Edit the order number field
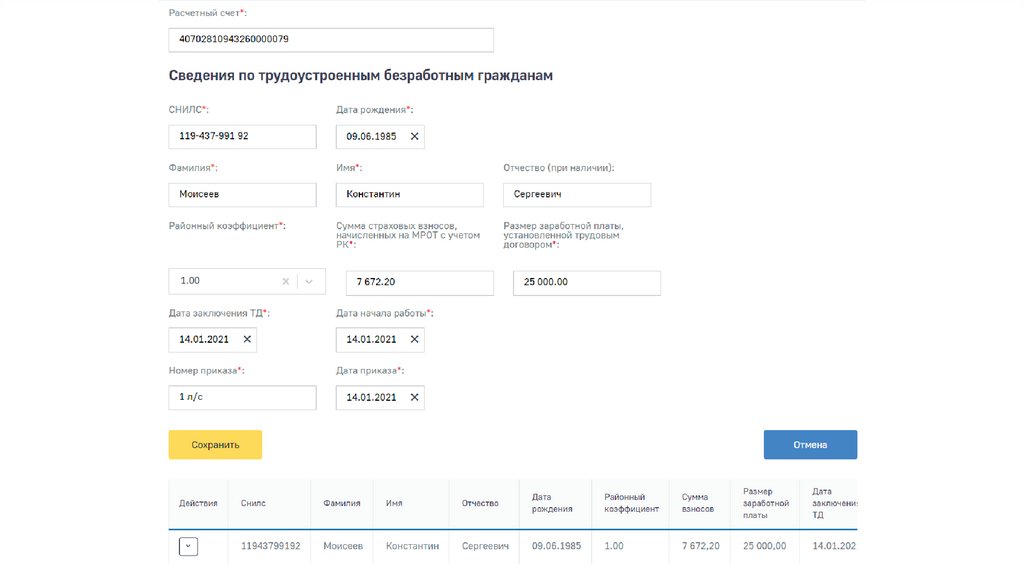The image size is (1024, 574). (242, 398)
